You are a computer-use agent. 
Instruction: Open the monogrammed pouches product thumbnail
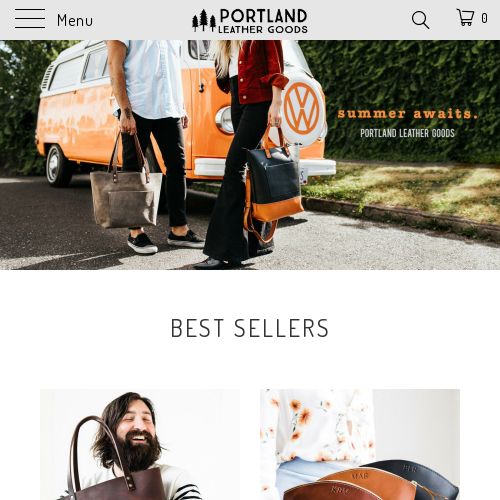(360, 444)
